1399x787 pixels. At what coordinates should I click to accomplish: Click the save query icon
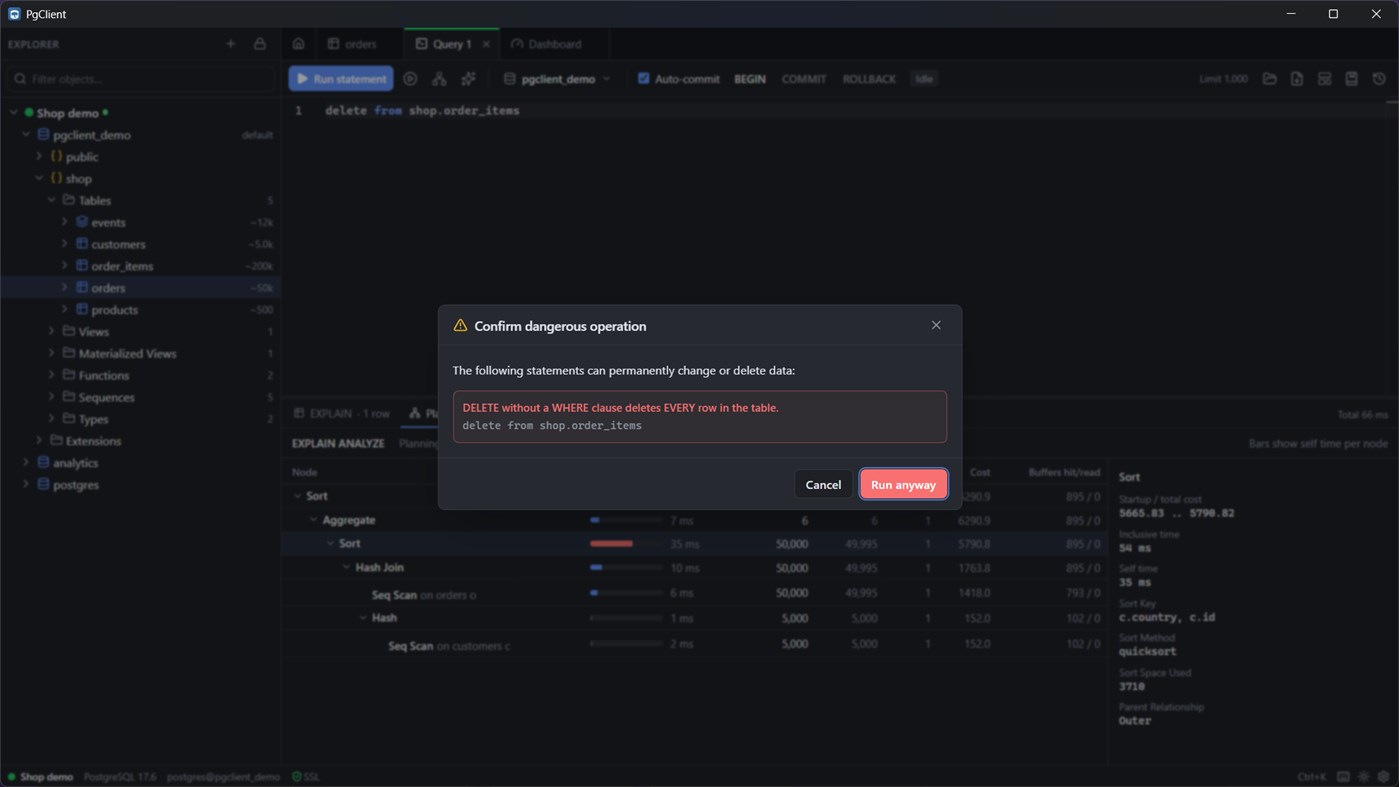pyautogui.click(x=1351, y=79)
